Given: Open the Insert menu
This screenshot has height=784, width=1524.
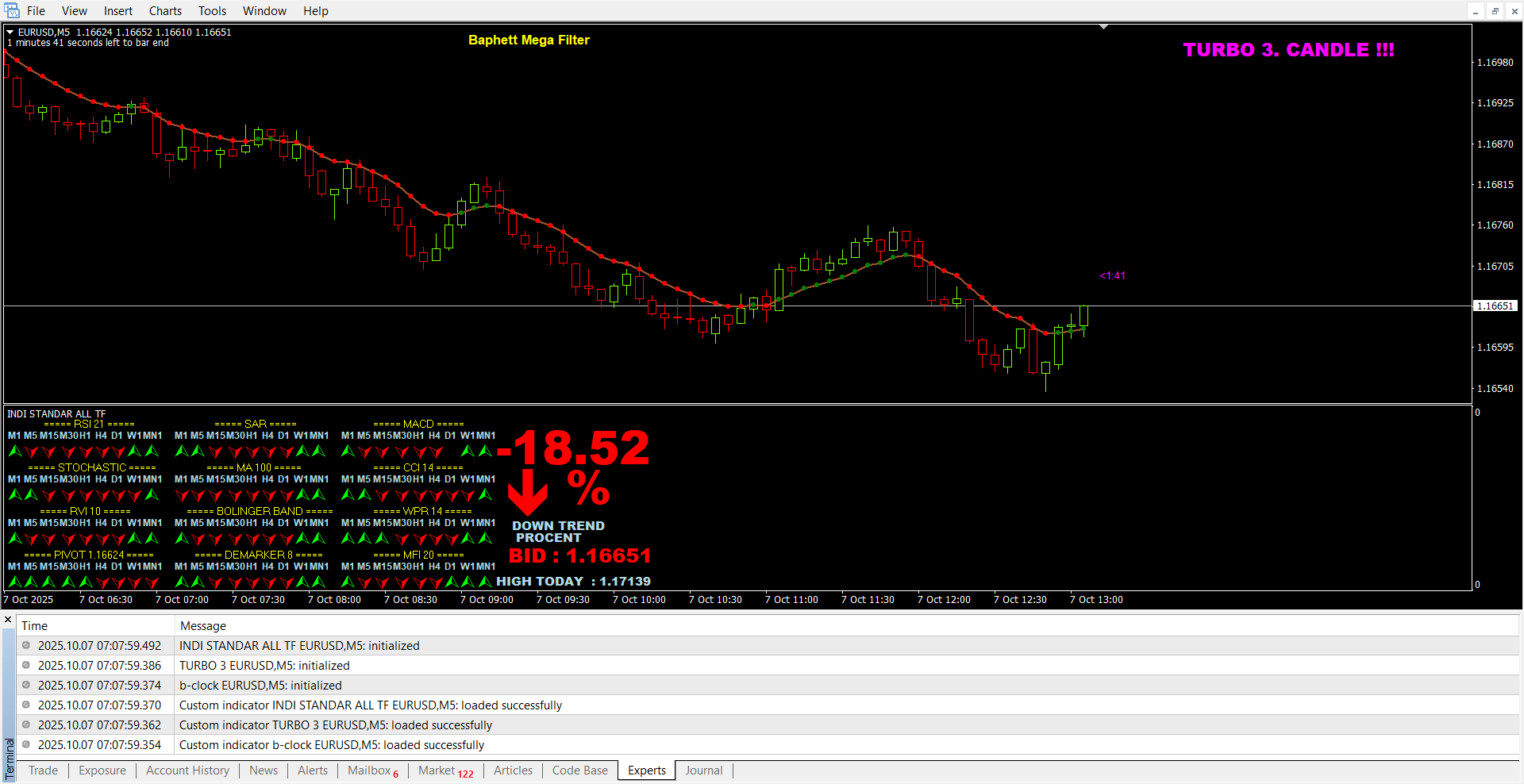Looking at the screenshot, I should (x=118, y=11).
